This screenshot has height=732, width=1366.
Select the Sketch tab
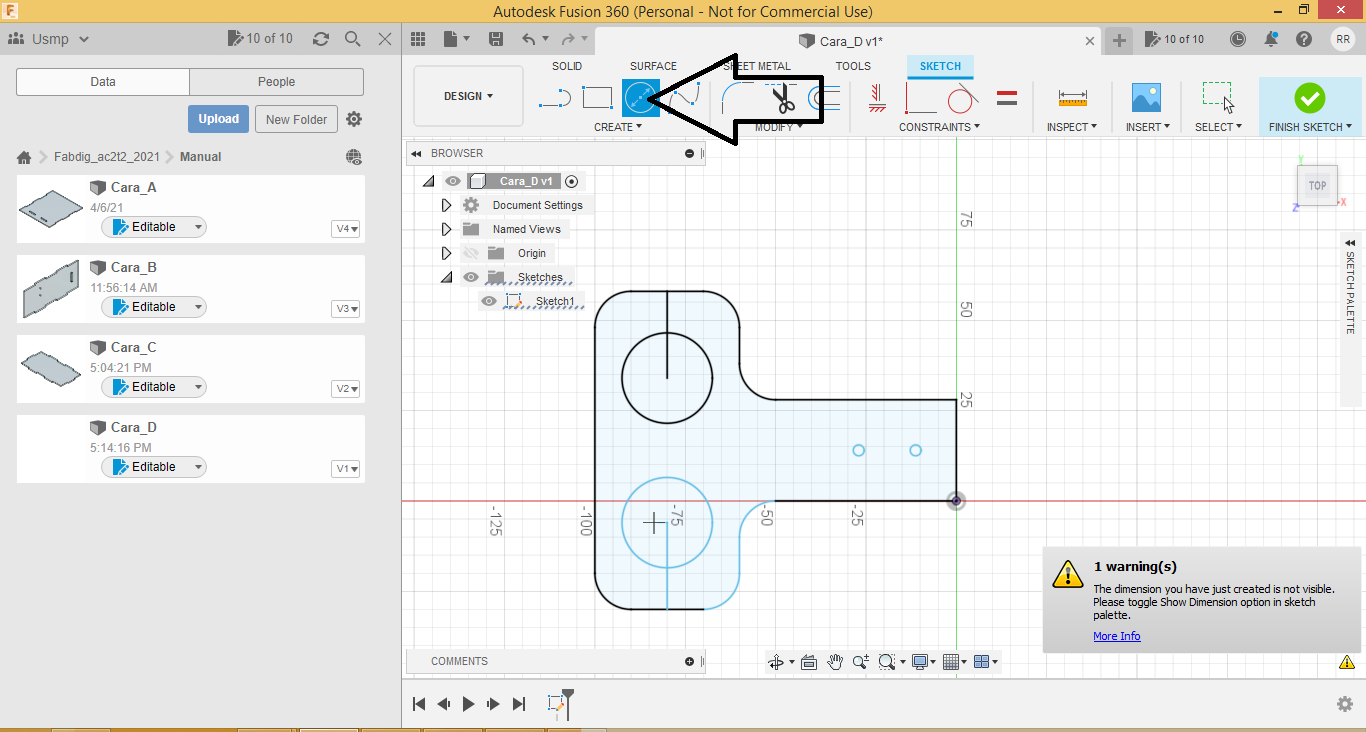940,66
